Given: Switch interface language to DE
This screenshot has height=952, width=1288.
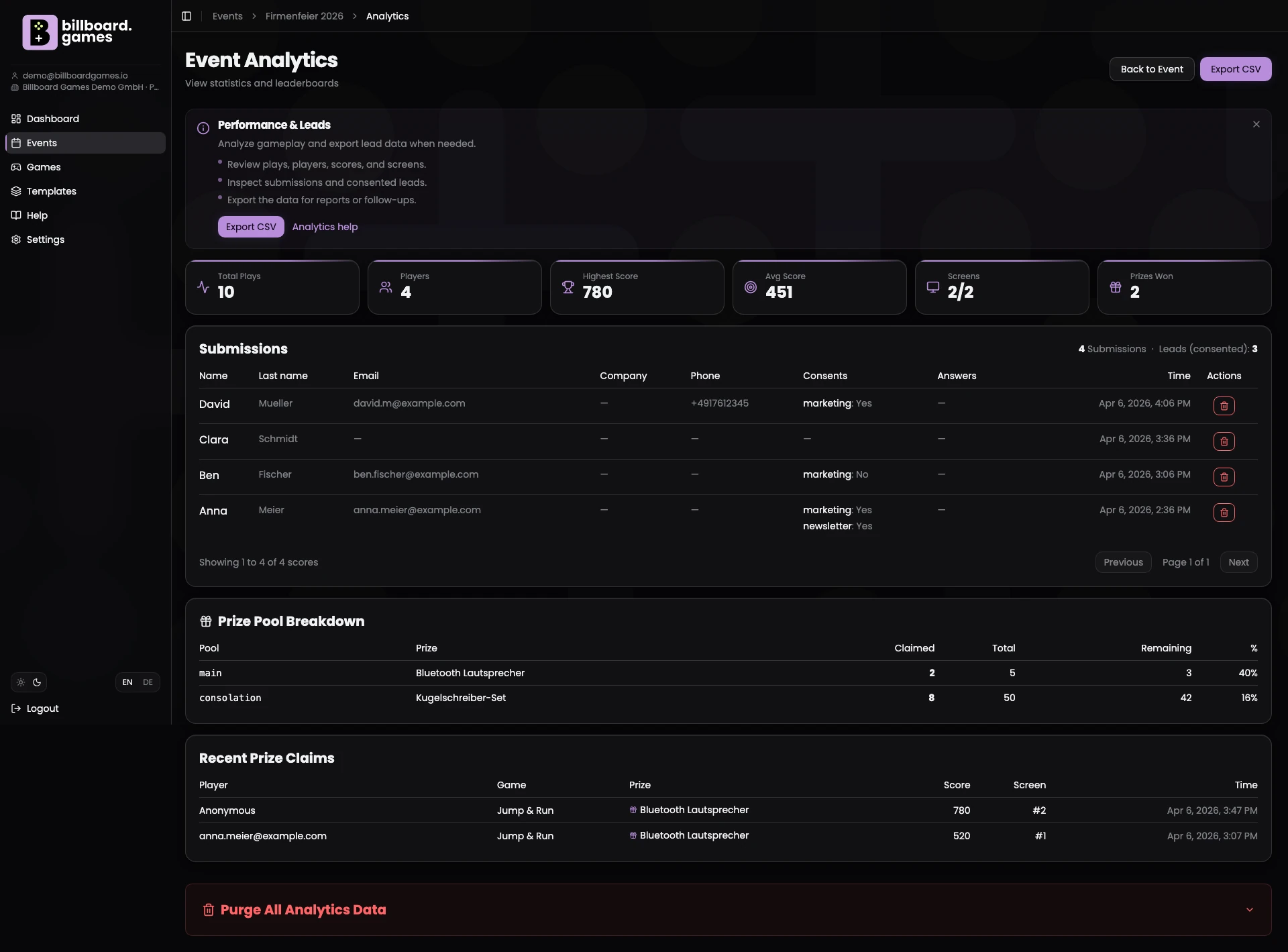Looking at the screenshot, I should [x=148, y=682].
